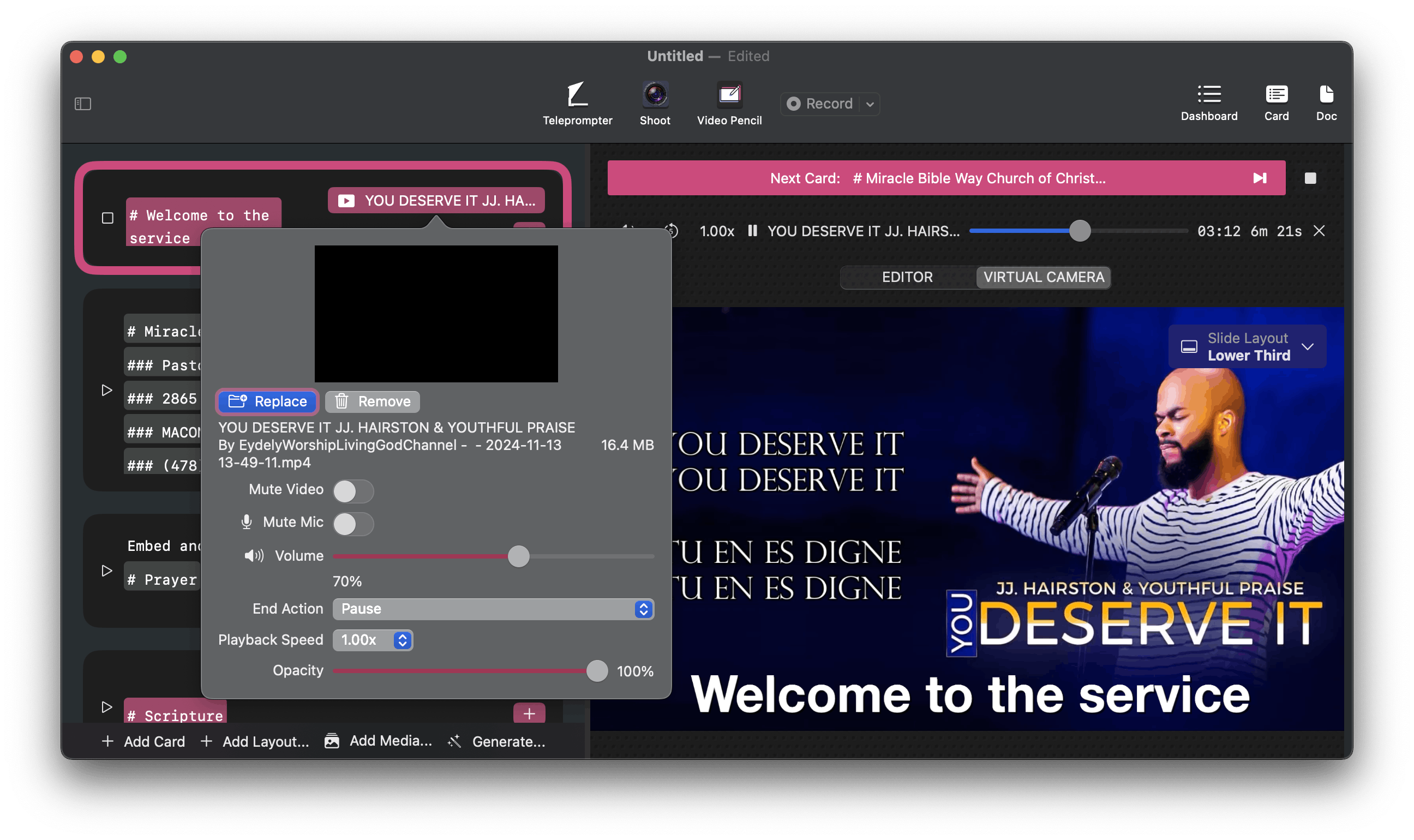Click the YOU DESERVE IT media chip
1414x840 pixels.
436,200
